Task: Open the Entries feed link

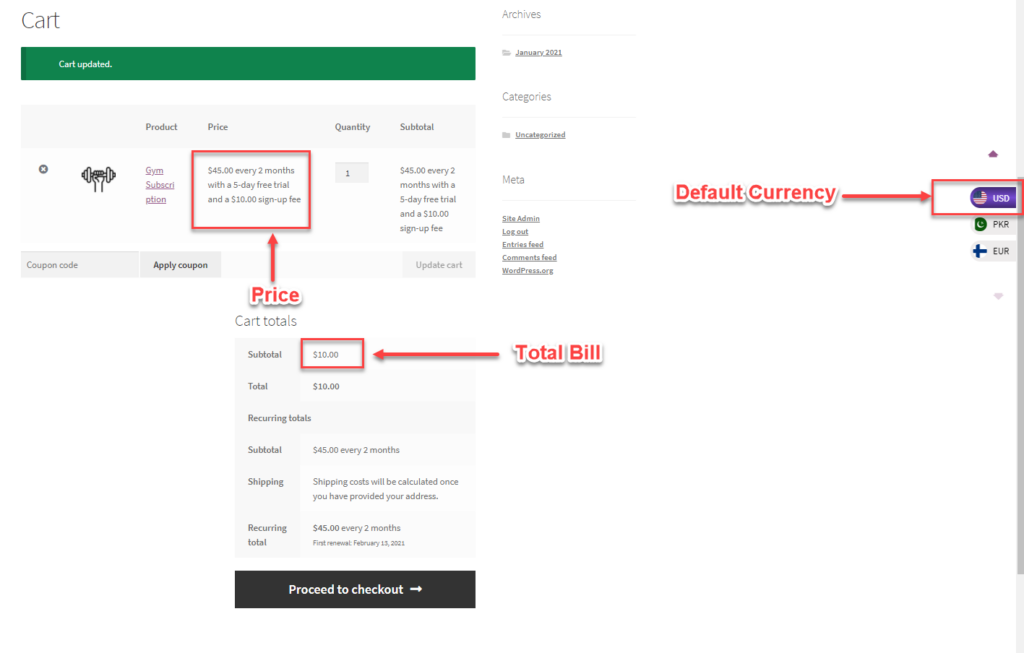Action: (x=522, y=245)
